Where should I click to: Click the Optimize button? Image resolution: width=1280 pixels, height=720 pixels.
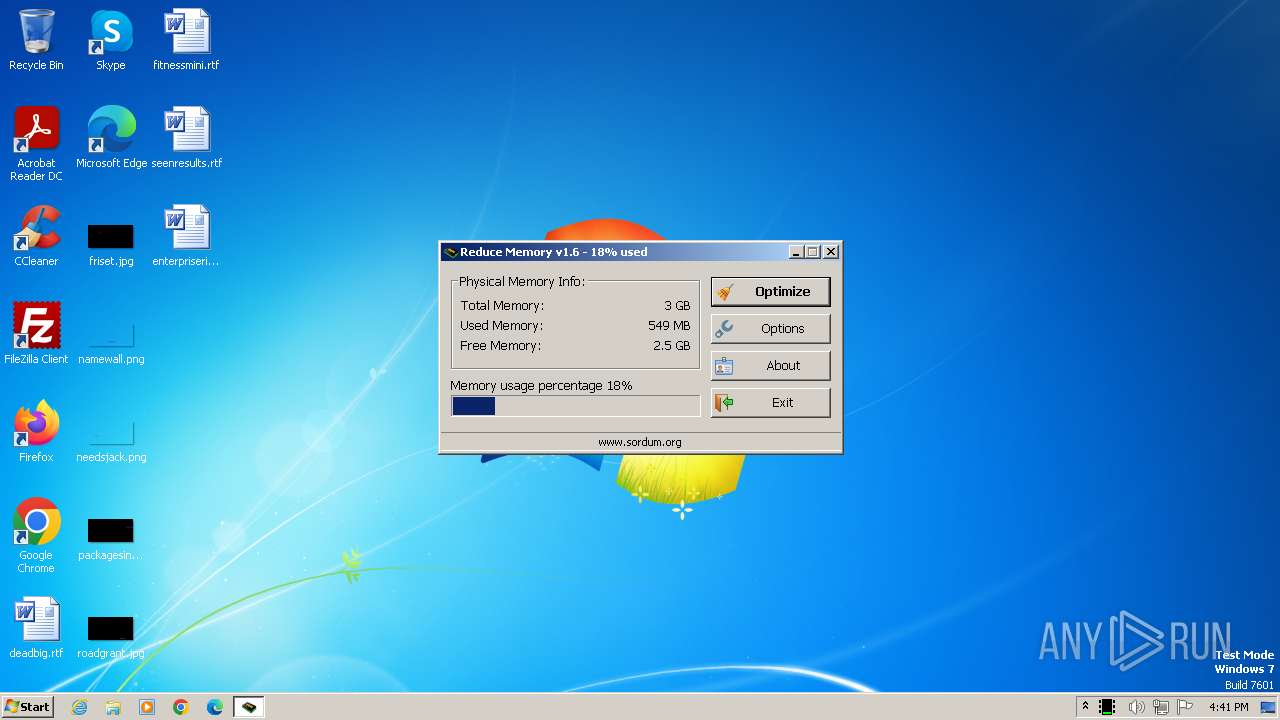tap(770, 292)
